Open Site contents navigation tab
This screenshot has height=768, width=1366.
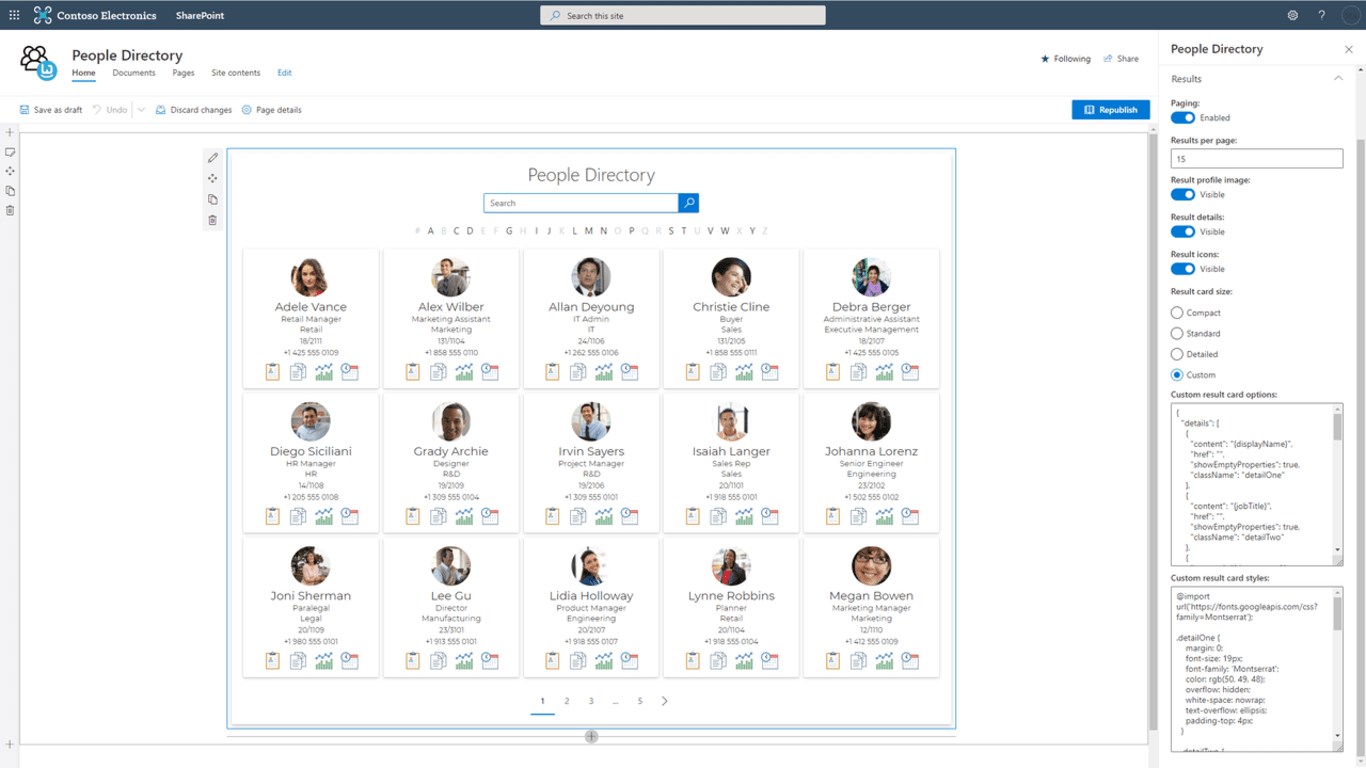(x=236, y=73)
